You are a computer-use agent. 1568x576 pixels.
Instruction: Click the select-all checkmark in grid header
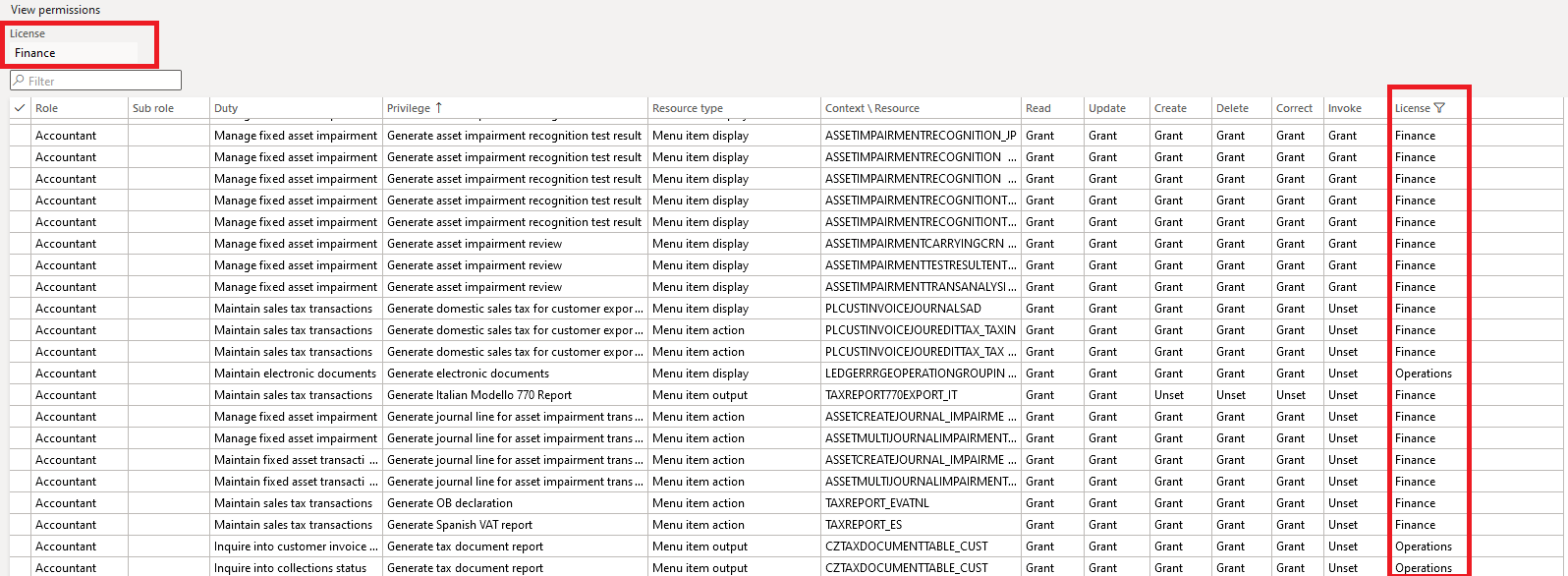point(20,108)
